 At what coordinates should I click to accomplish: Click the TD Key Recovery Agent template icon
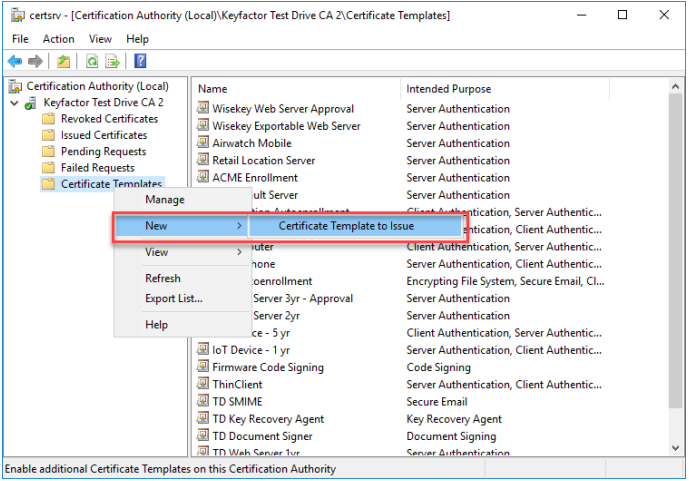(x=203, y=418)
